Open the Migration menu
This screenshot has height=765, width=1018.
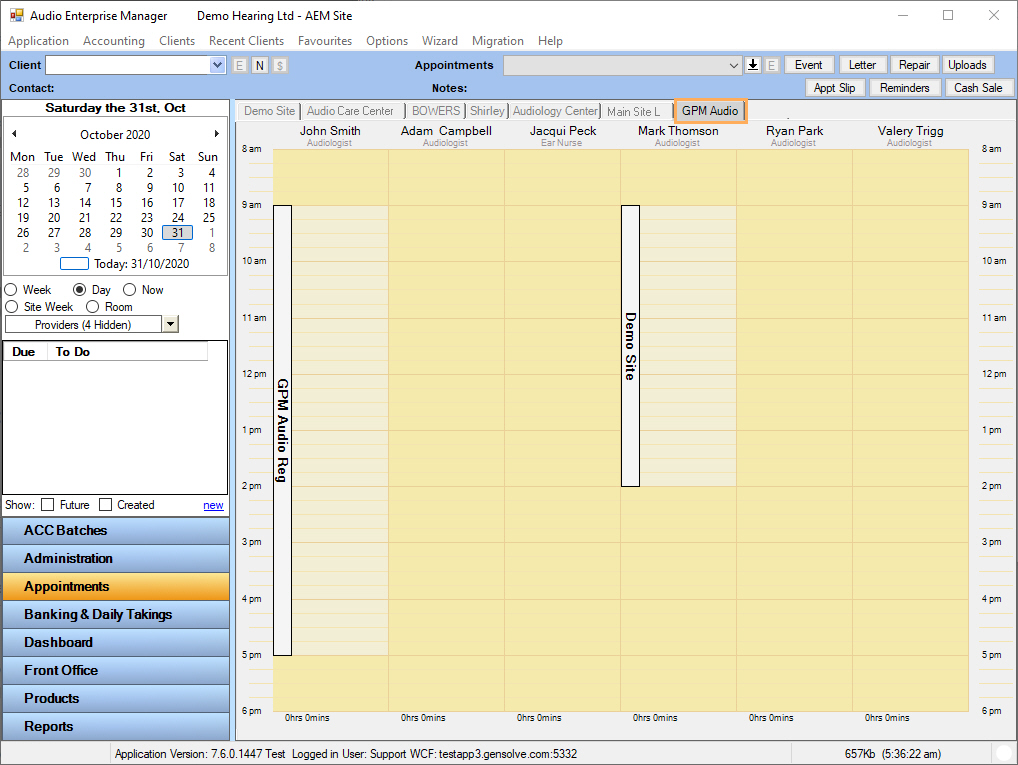(x=497, y=41)
